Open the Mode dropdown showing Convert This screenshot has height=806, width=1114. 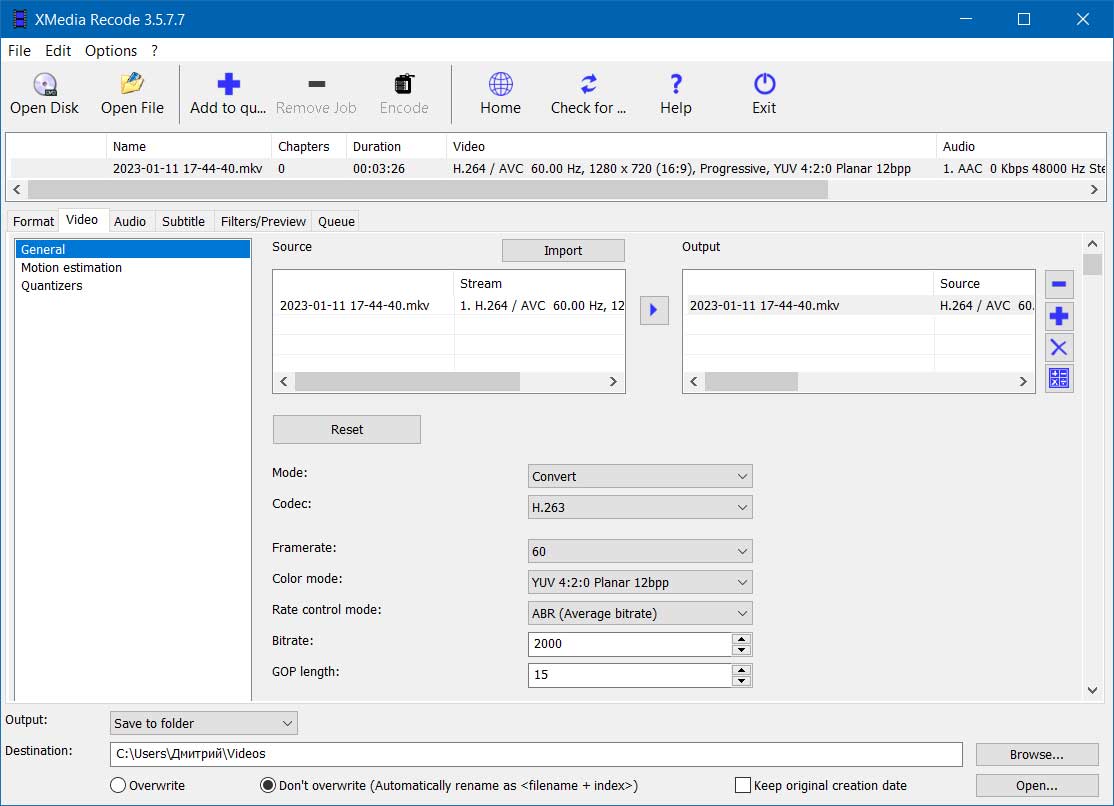[x=639, y=476]
